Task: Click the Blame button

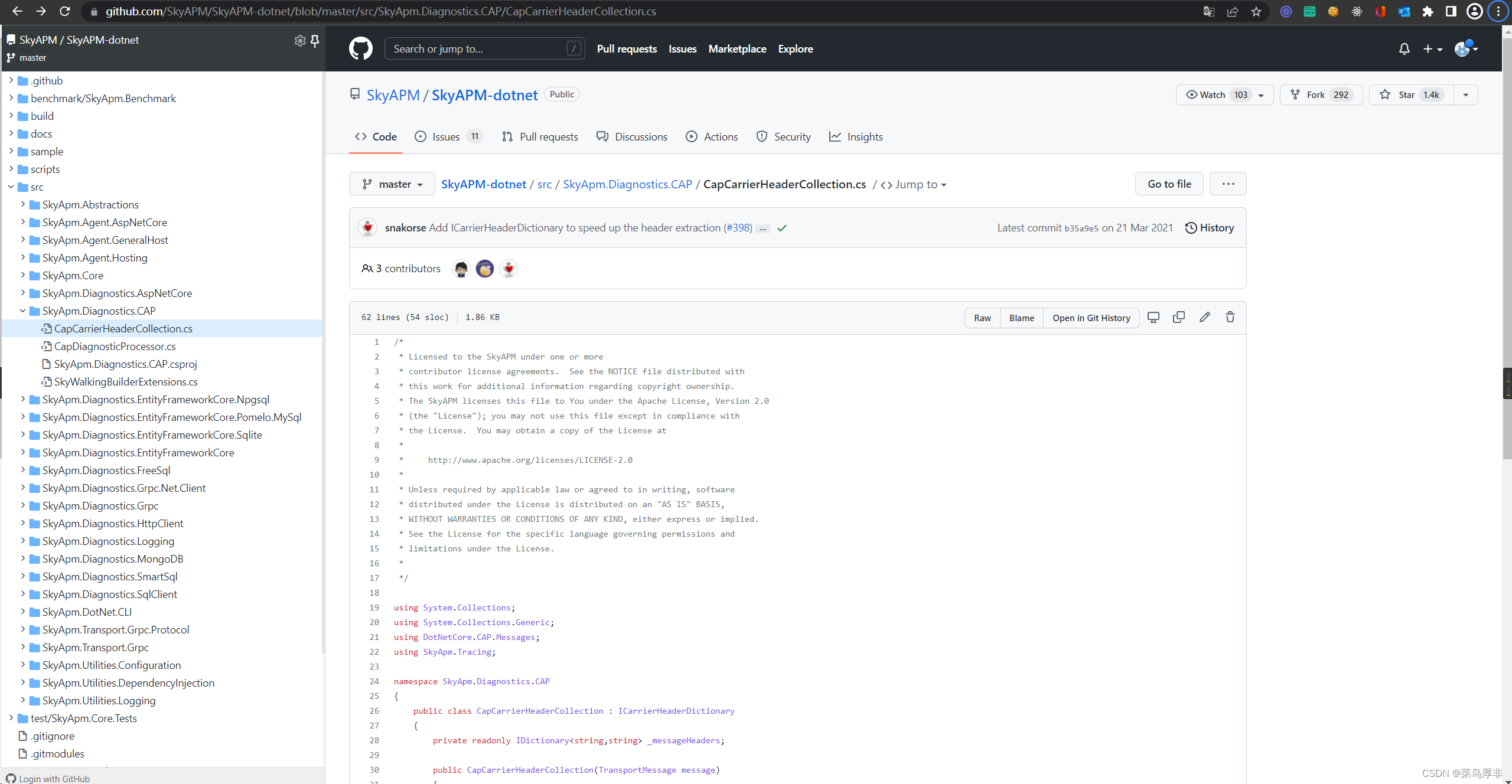Action: 1021,318
